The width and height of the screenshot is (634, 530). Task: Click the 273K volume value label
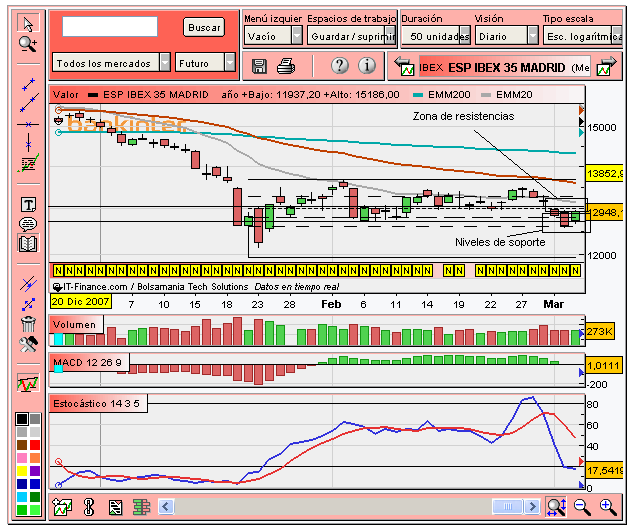(600, 332)
